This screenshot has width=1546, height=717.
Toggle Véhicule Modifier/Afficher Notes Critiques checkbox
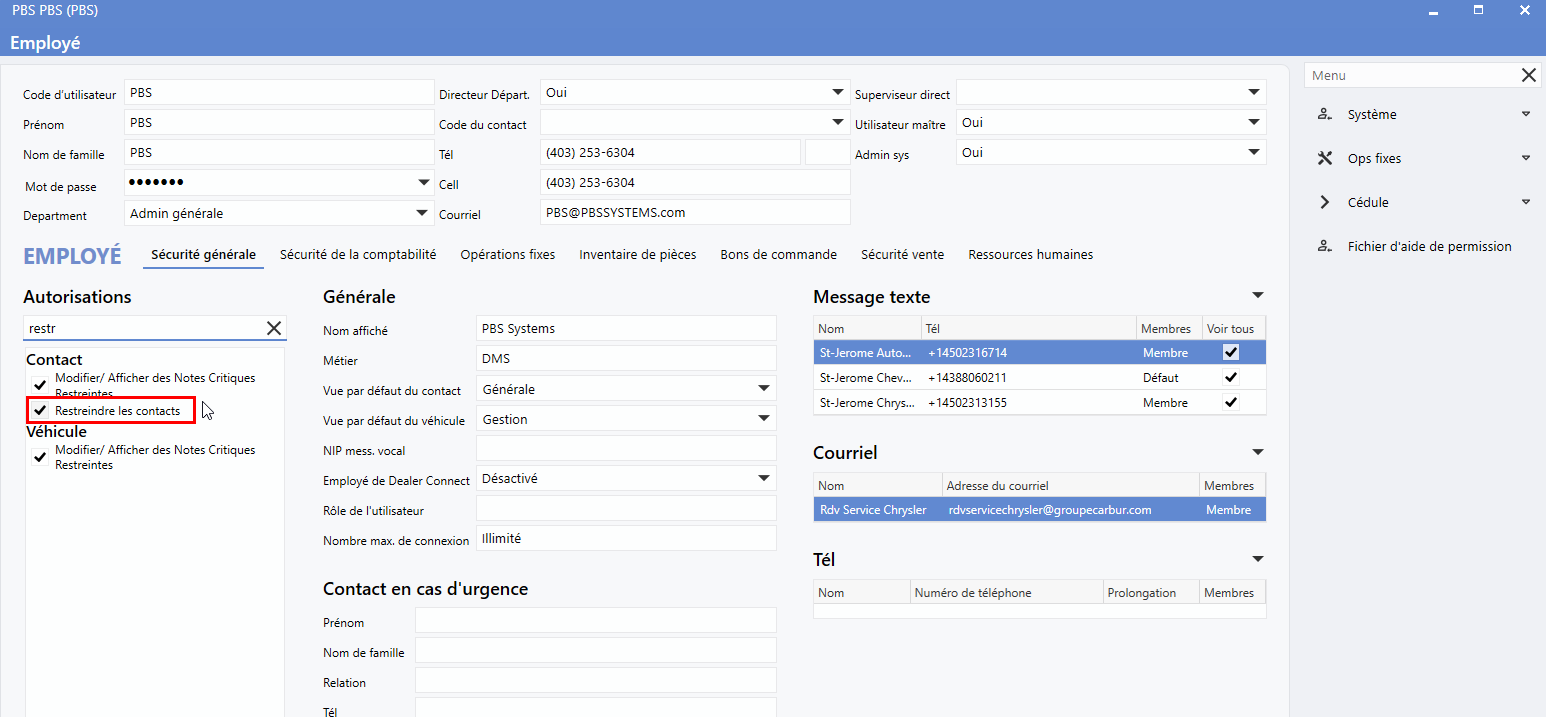40,457
